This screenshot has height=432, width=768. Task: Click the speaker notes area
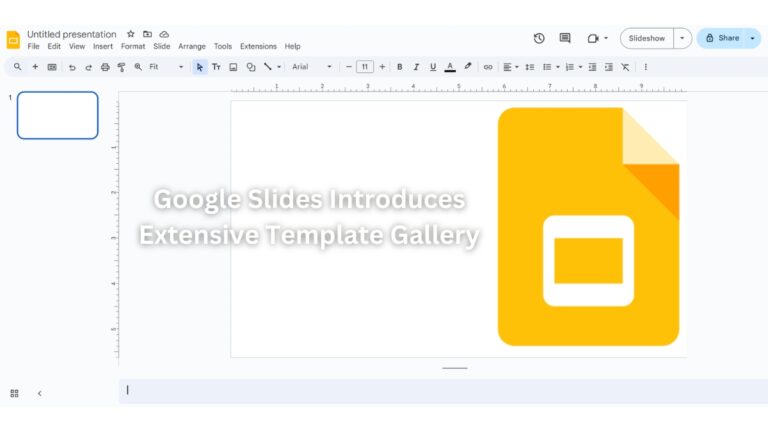[443, 391]
